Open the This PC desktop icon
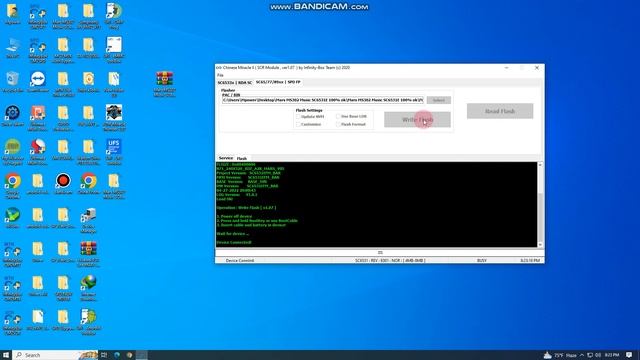 (x=13, y=48)
